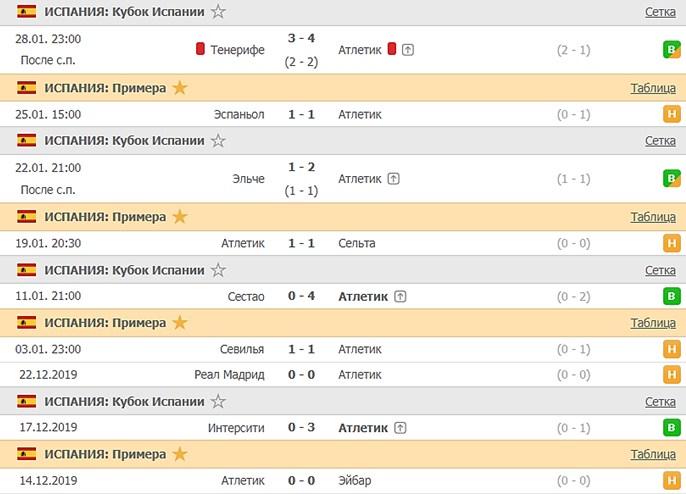Image resolution: width=686 pixels, height=494 pixels.
Task: Toggle the Кубок Испании star above Эльче match
Action: point(218,141)
